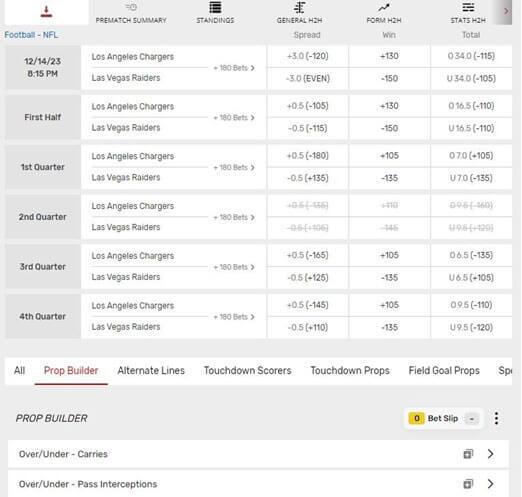This screenshot has width=522, height=497.
Task: Select Chargers full game spread +3.0 (-120)
Action: tap(308, 56)
